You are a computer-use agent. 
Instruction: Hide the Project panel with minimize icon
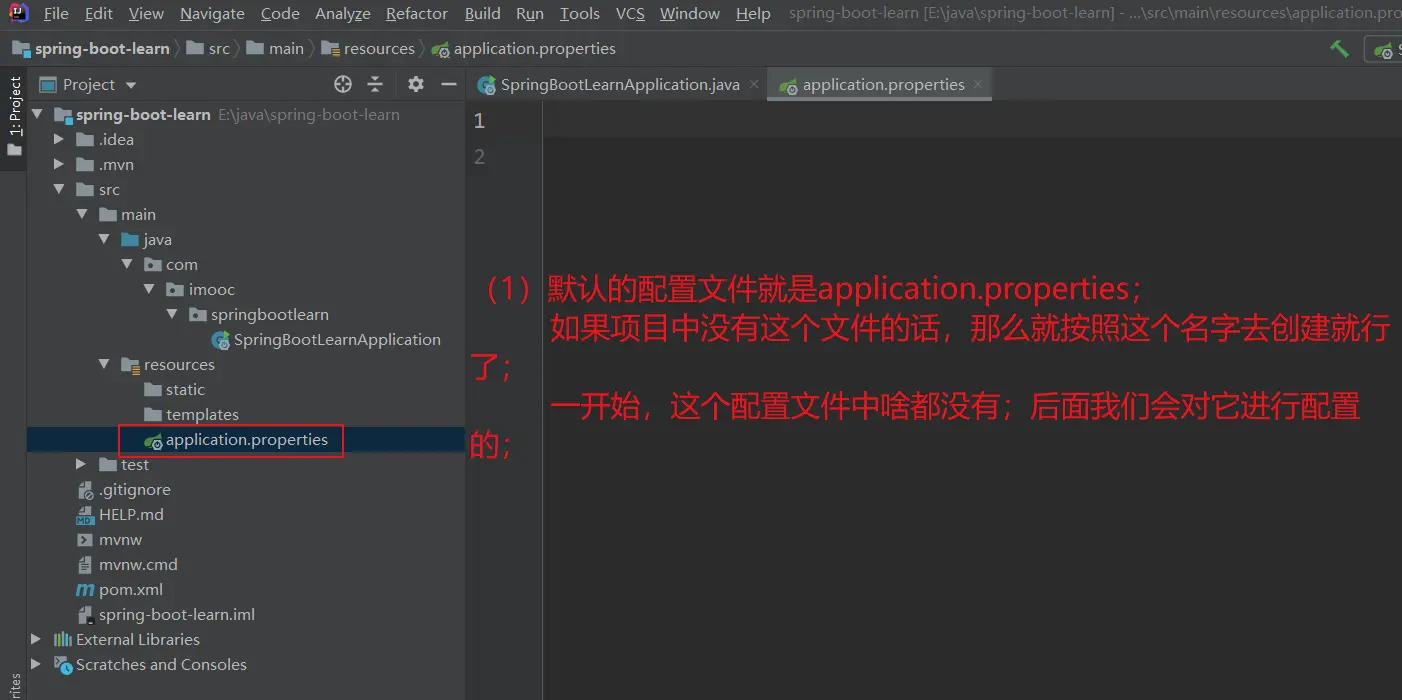[448, 84]
